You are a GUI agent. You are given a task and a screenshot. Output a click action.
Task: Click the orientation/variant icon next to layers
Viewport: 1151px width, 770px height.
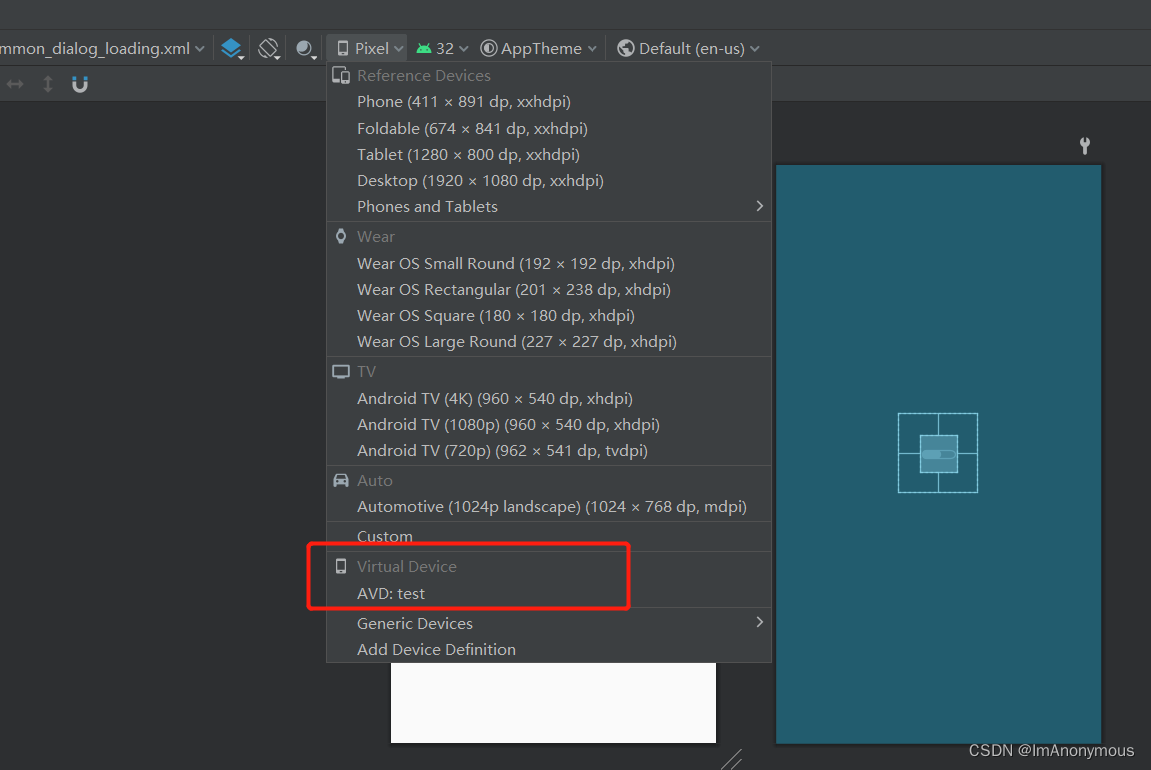(x=268, y=47)
